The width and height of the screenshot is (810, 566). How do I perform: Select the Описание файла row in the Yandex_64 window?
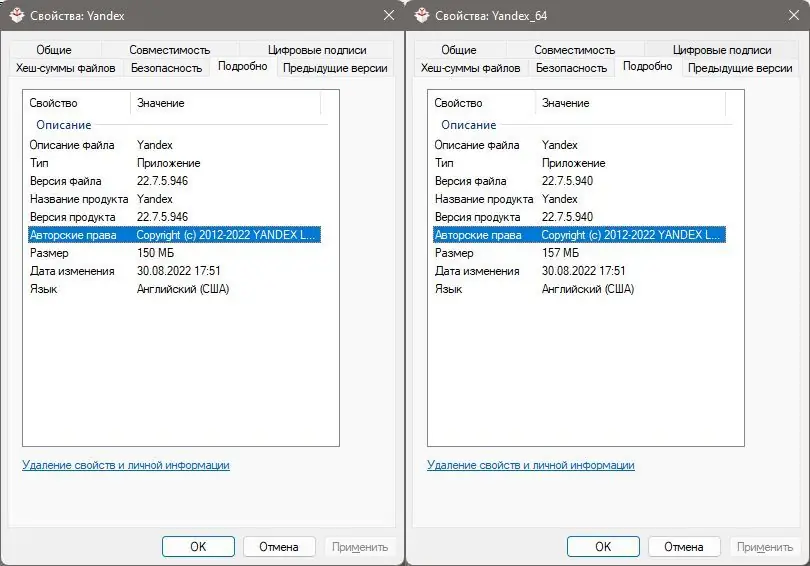coord(580,145)
